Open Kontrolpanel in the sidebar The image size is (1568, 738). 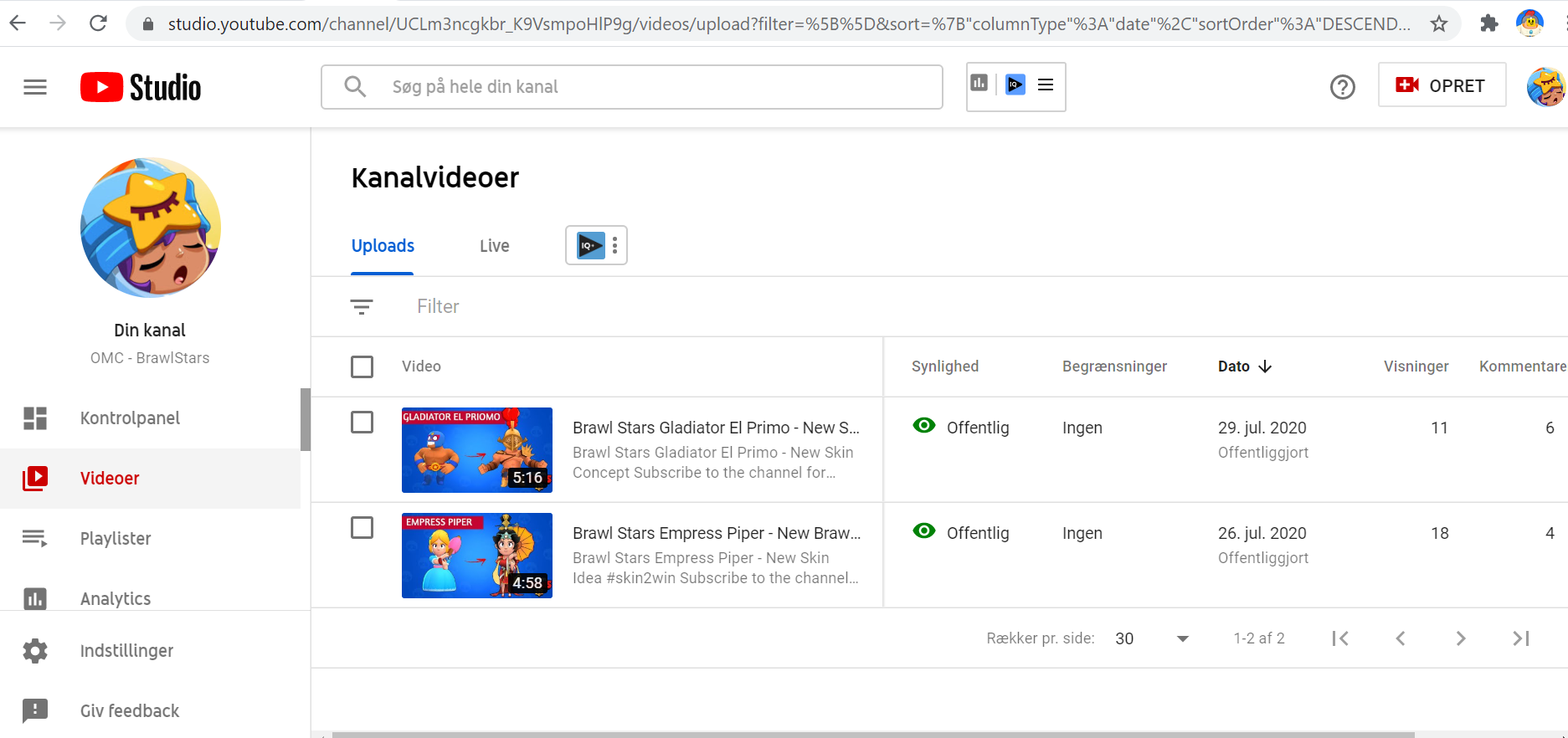tap(151, 418)
